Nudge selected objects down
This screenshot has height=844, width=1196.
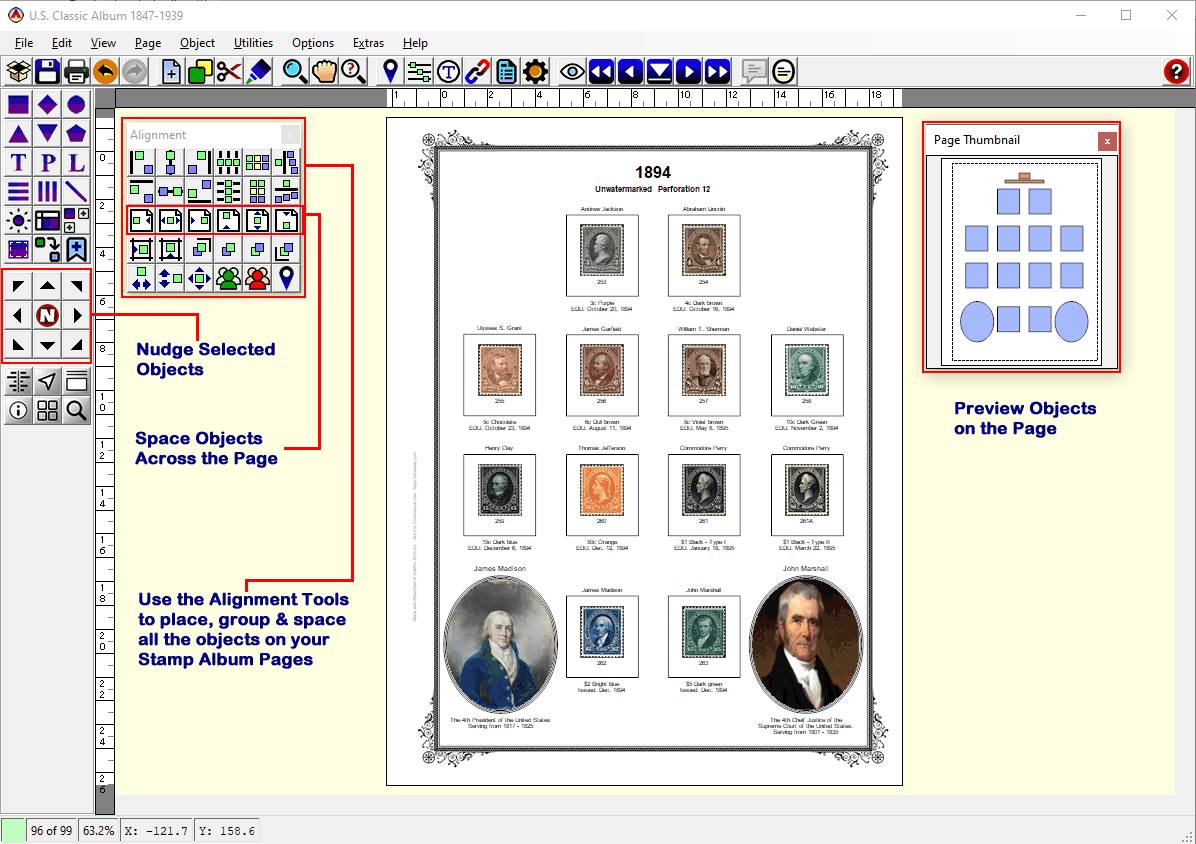47,345
